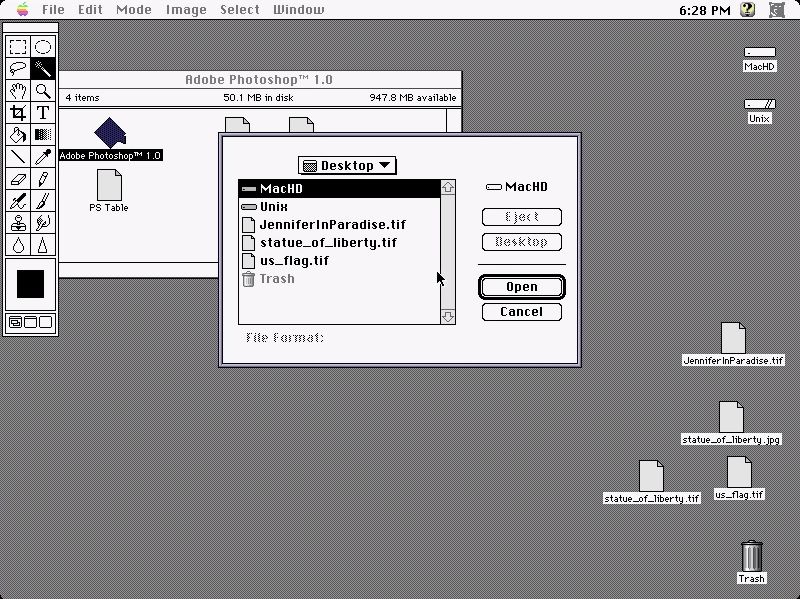
Task: Select MacHD in the dialog file list
Action: point(339,188)
